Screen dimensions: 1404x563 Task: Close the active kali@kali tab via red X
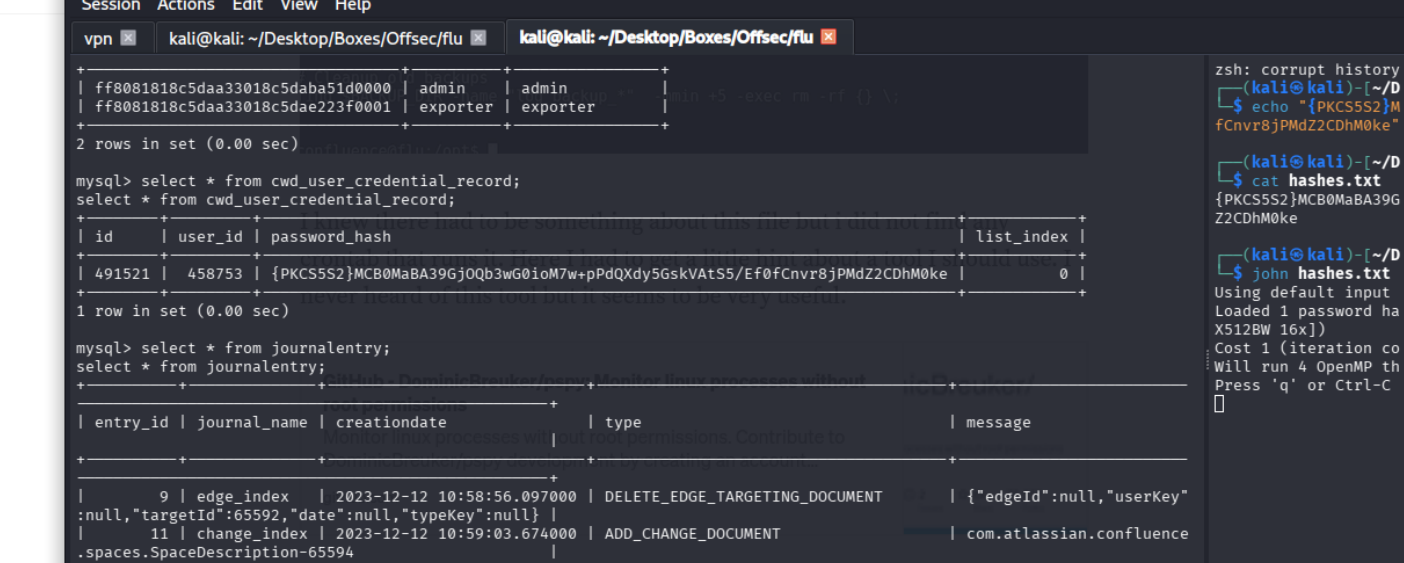[828, 37]
